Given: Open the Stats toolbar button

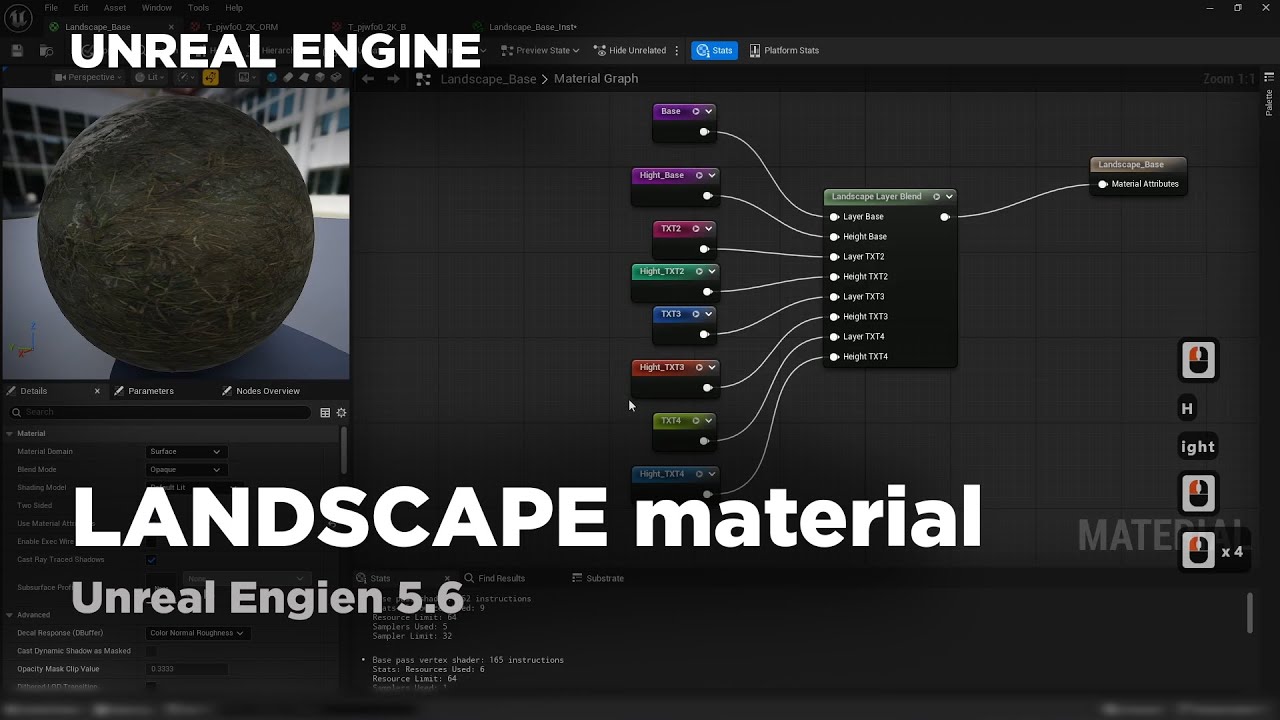Looking at the screenshot, I should 714,50.
